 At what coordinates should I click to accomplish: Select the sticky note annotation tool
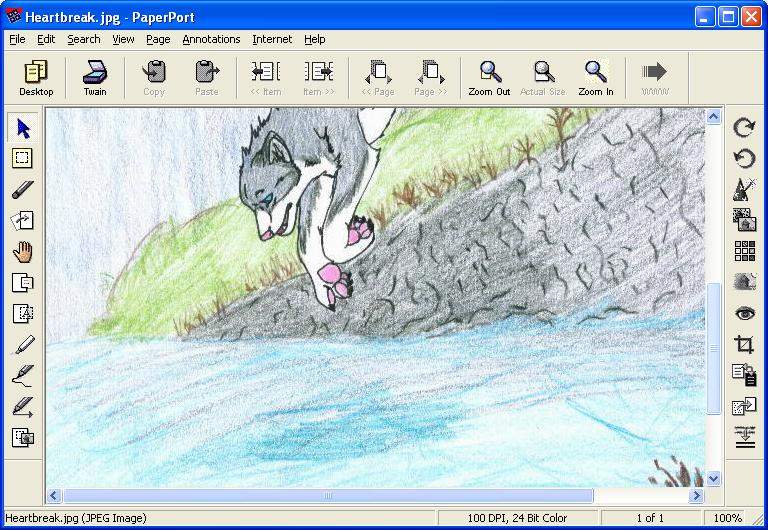point(23,283)
